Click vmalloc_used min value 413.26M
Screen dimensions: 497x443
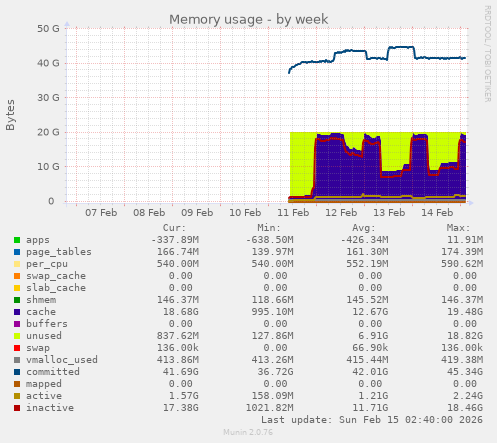point(272,360)
